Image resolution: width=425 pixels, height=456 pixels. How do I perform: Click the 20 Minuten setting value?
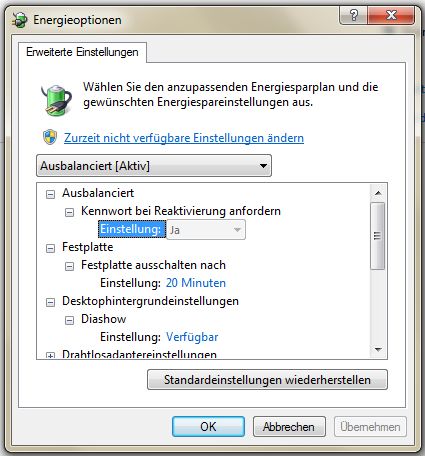(x=196, y=283)
